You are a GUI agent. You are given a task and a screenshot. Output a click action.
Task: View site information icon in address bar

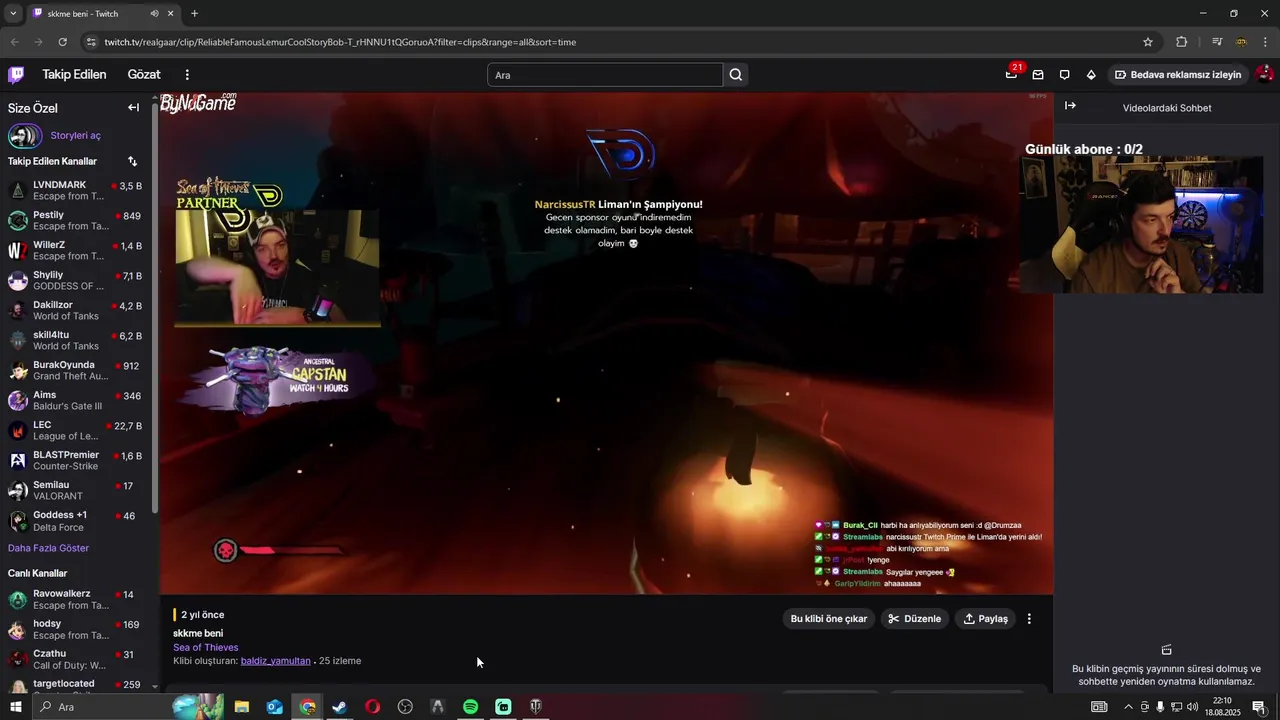coord(91,42)
